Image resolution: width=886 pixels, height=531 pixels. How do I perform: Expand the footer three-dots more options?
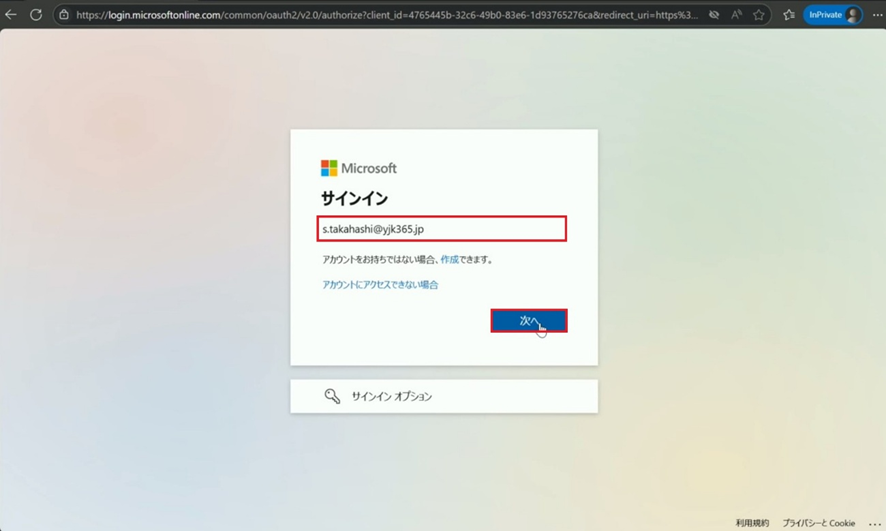(x=875, y=523)
